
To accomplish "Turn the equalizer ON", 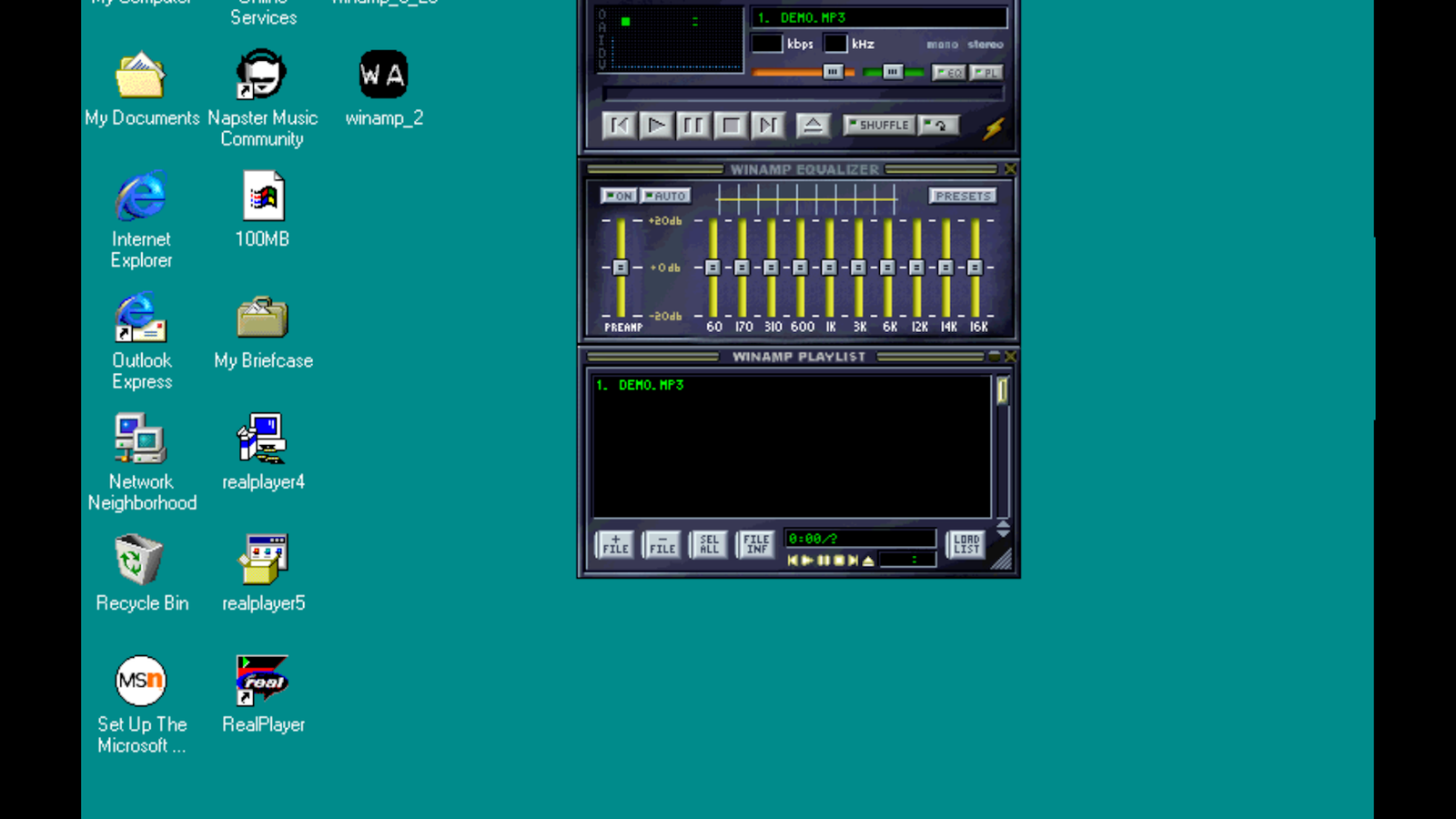I will tap(618, 195).
